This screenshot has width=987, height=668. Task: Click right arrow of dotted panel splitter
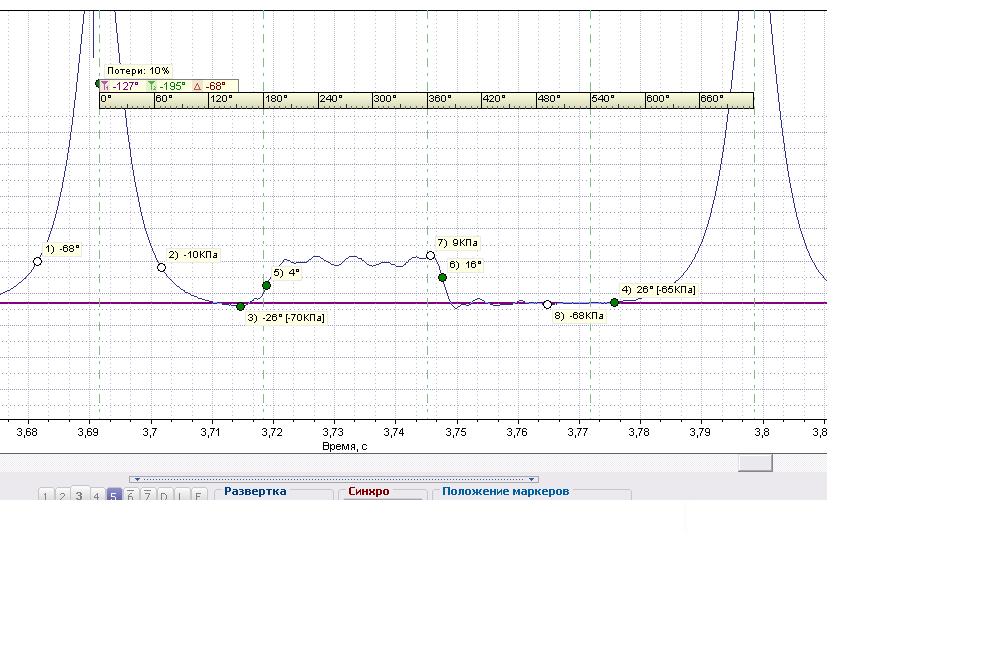click(x=532, y=479)
